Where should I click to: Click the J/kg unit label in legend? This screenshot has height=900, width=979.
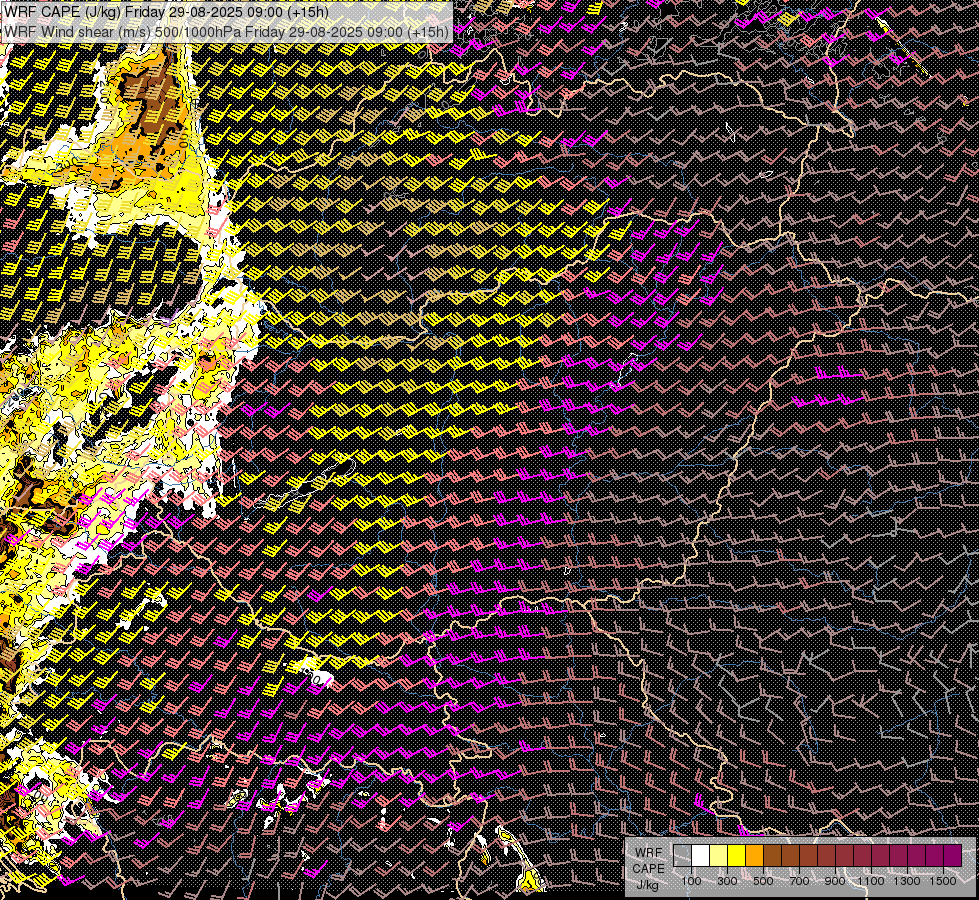(647, 884)
